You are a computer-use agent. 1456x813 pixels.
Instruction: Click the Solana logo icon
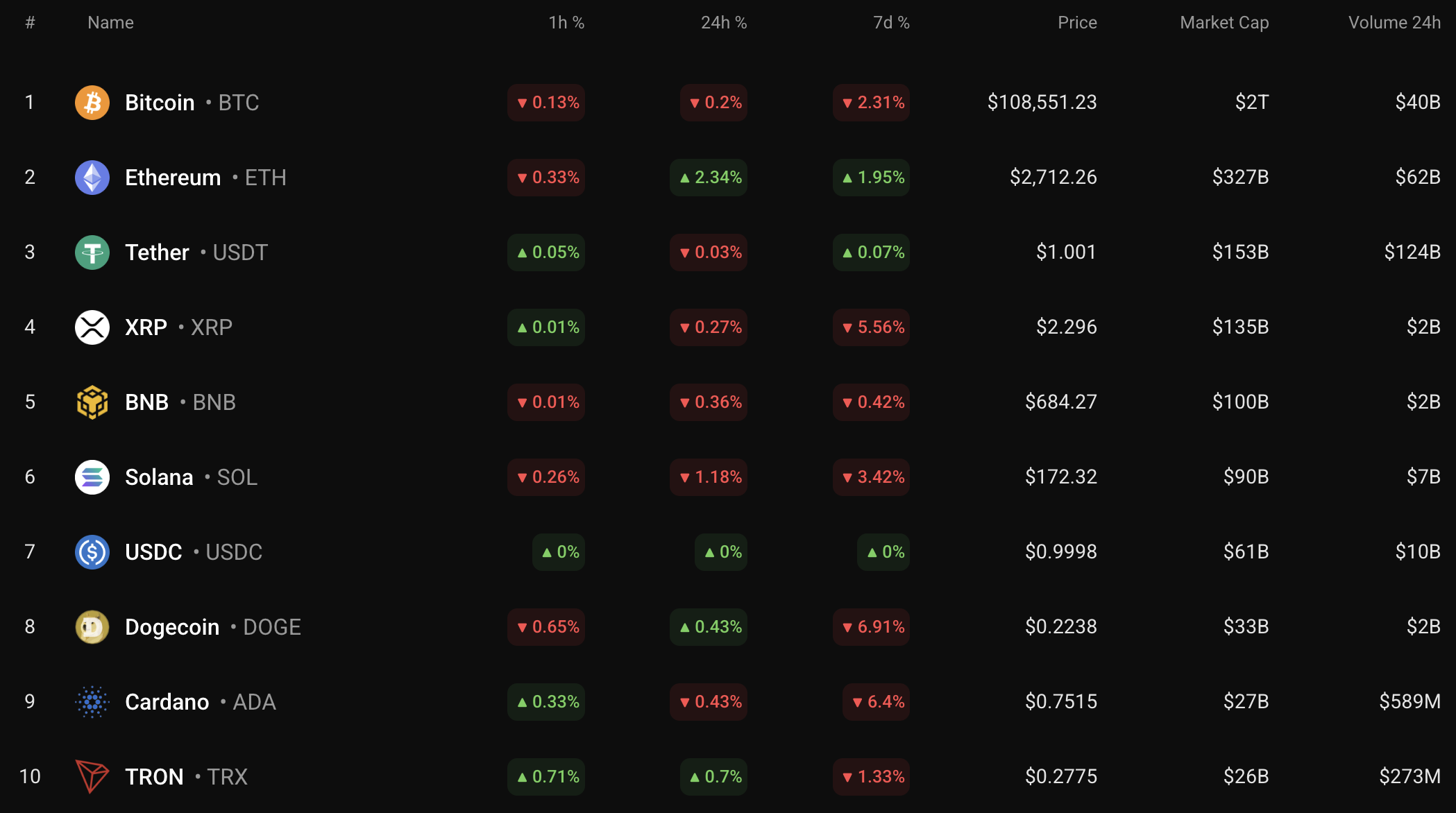pos(92,477)
